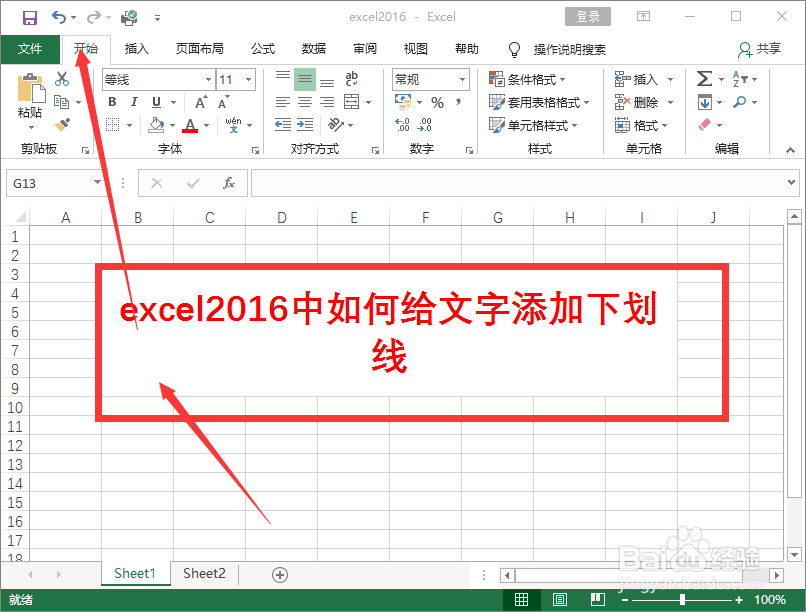Open the text orientation tool
The width and height of the screenshot is (806, 612).
click(x=336, y=124)
